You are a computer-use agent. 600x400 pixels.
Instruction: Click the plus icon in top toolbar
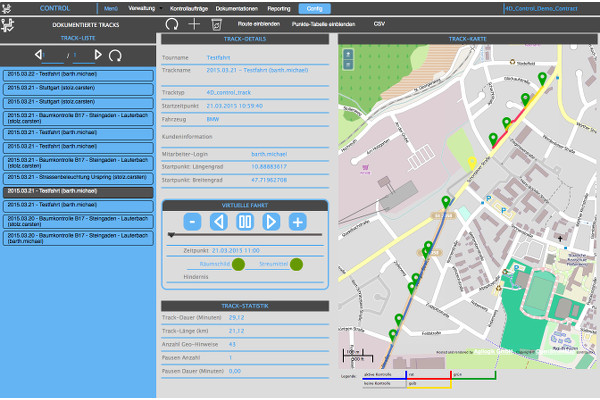tap(194, 23)
